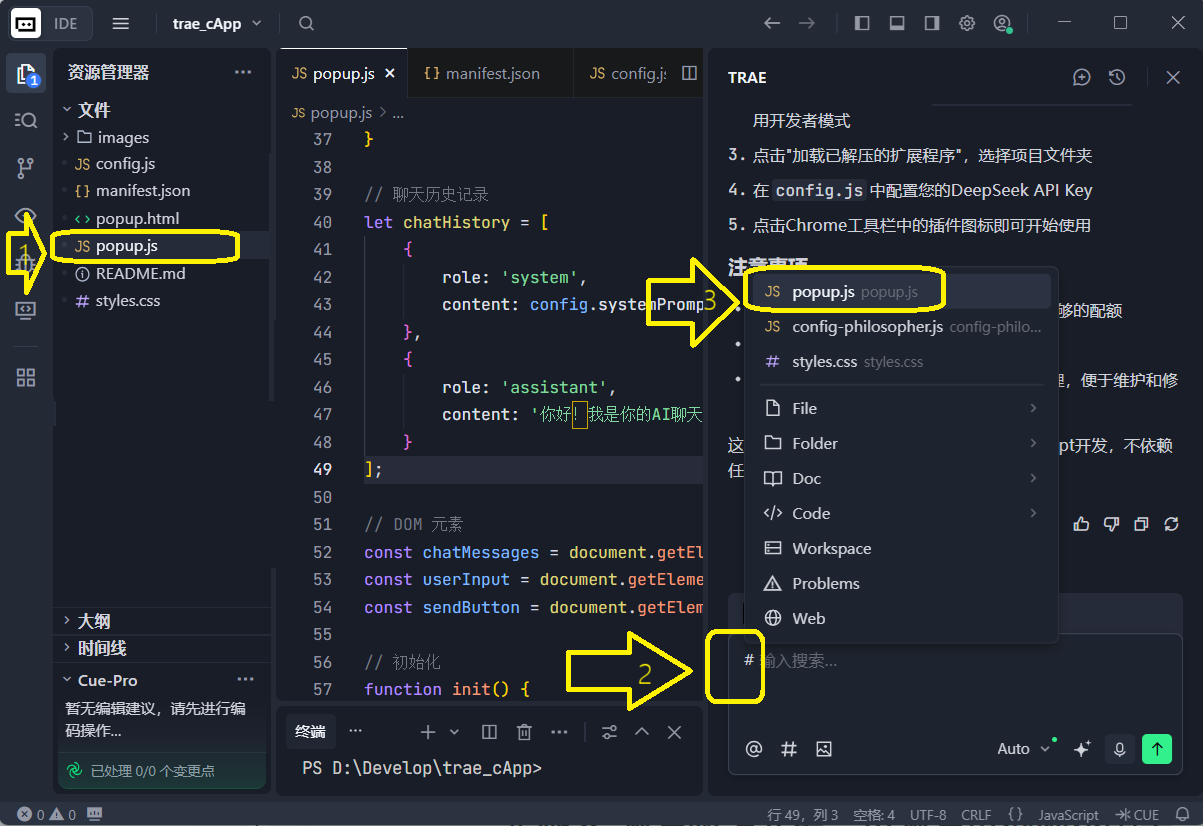Open the Search icon in activity bar
Screen dimensions: 1203x826
(26, 120)
